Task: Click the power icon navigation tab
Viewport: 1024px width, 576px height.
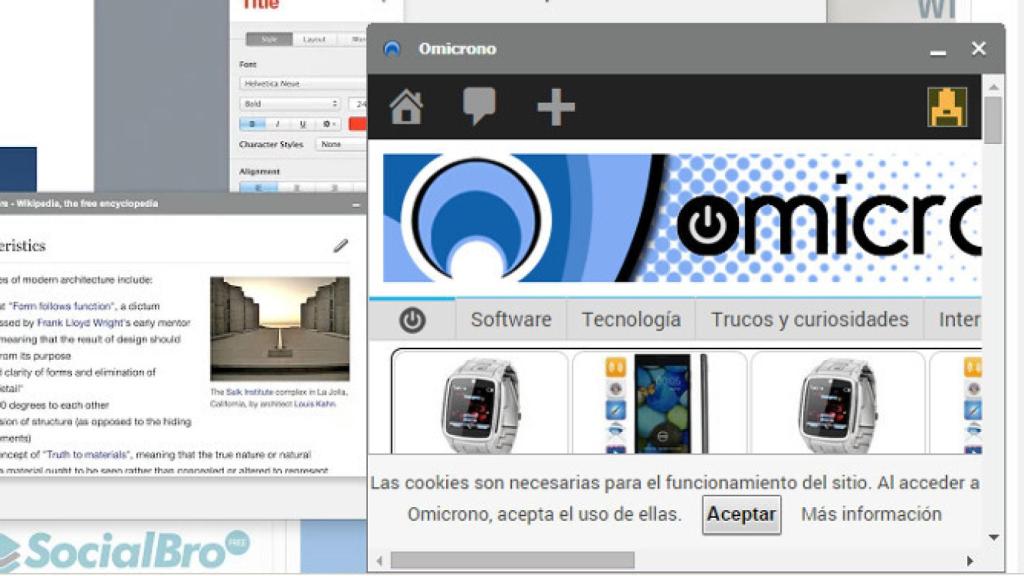Action: pos(412,320)
